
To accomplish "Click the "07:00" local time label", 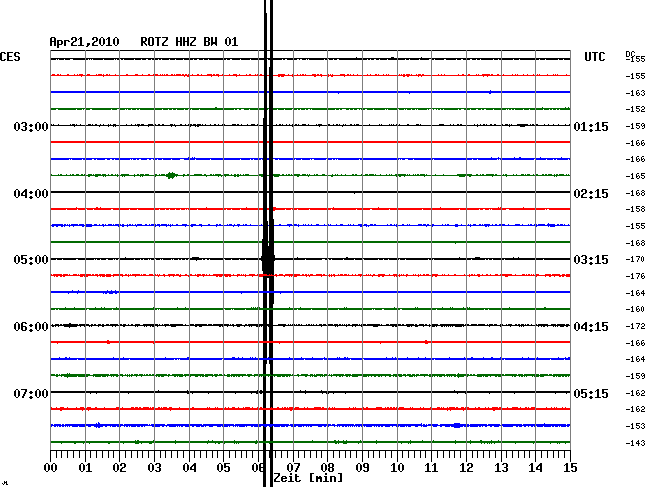I will click(31, 393).
